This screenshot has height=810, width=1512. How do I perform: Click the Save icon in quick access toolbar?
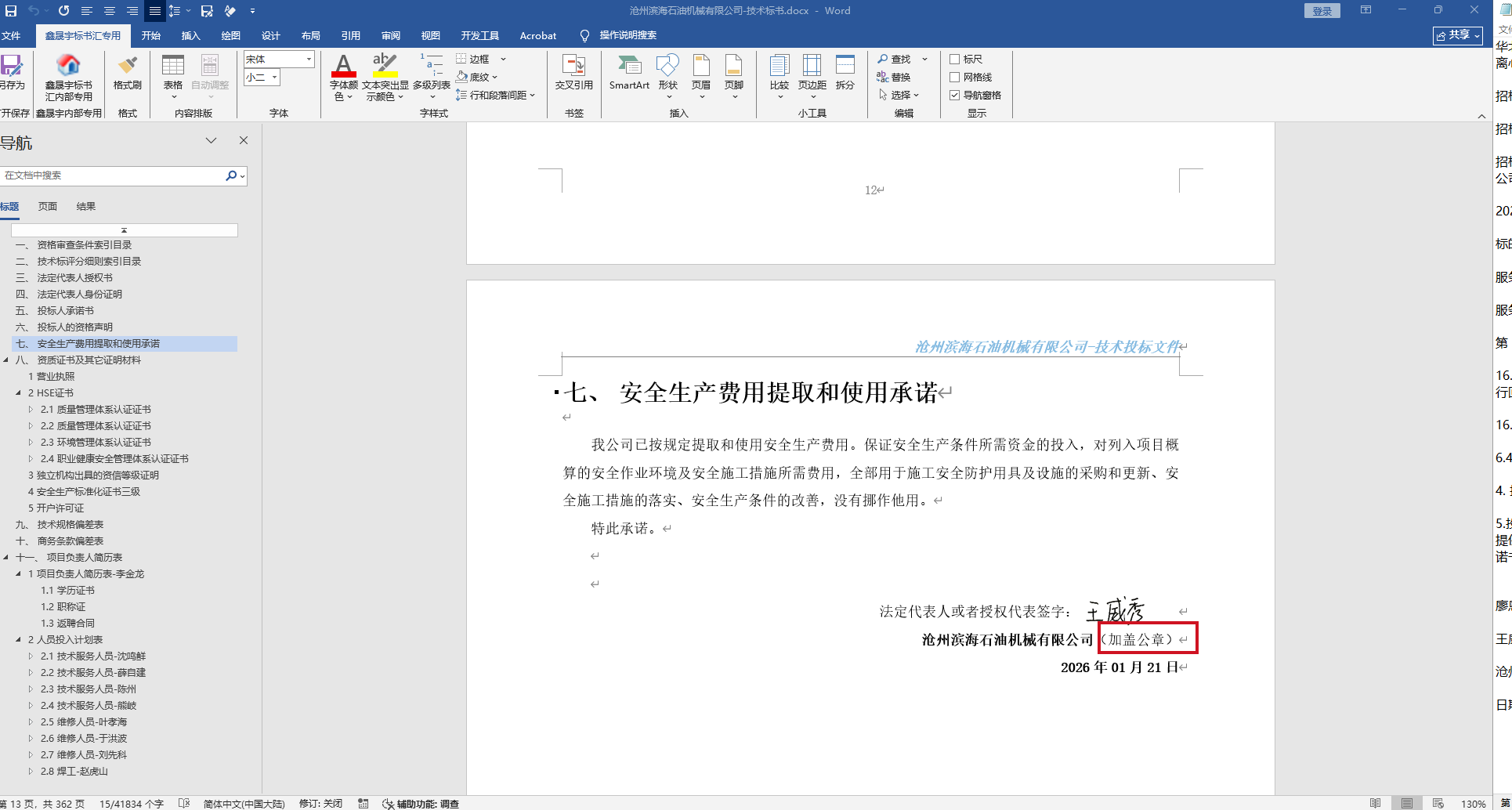tap(11, 11)
